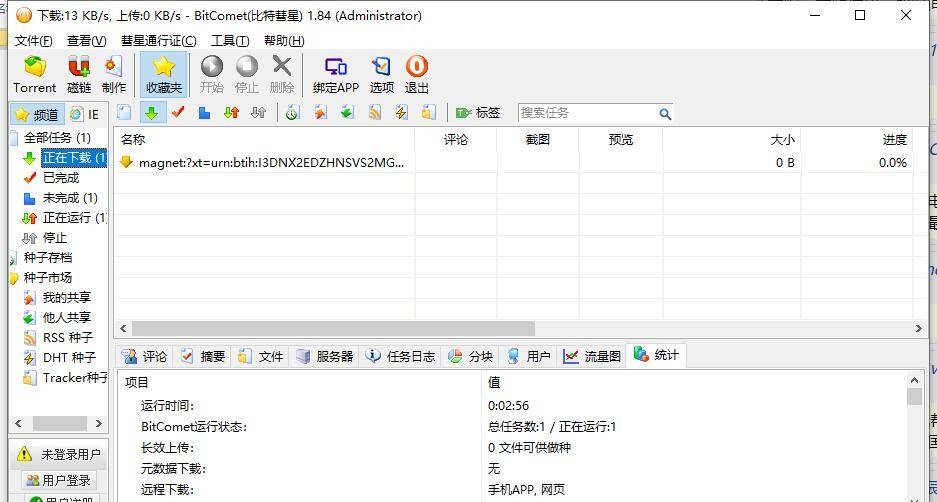Click task list horizontal scrollbar right arrow
Image resolution: width=937 pixels, height=502 pixels.
[919, 328]
